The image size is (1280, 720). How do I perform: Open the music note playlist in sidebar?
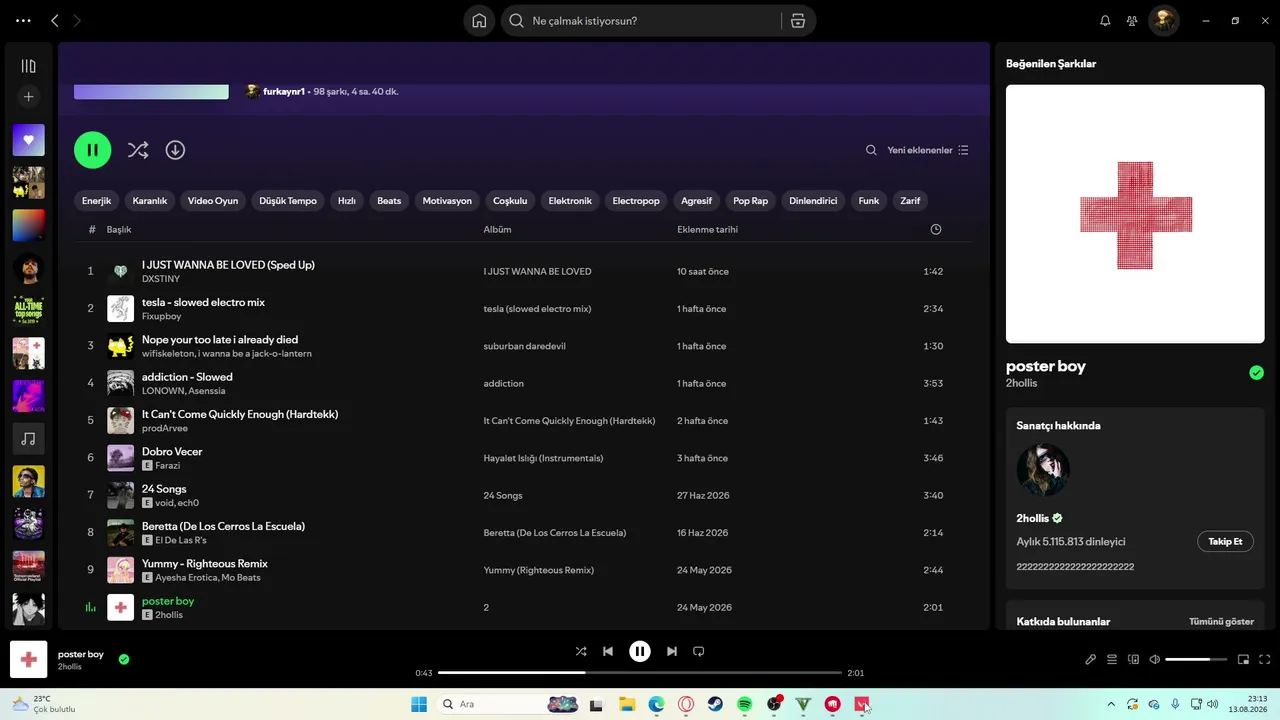[28, 439]
